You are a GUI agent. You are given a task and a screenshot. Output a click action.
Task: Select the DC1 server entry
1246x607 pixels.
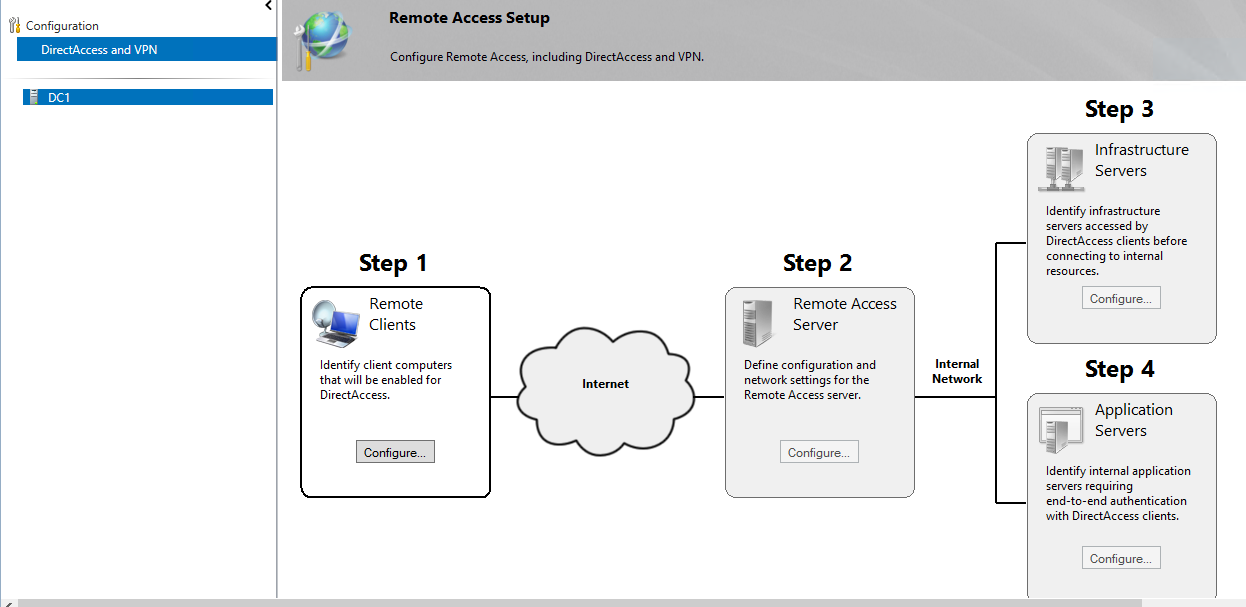pos(147,97)
